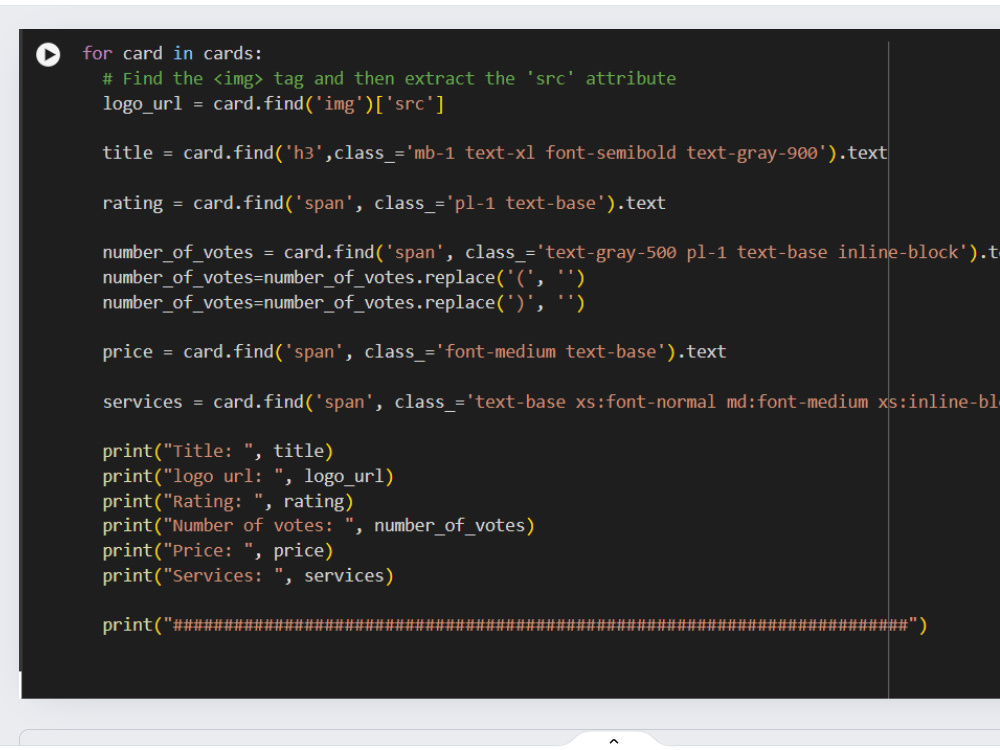This screenshot has width=1000, height=750.
Task: Click the services = card.find line
Action: (551, 402)
